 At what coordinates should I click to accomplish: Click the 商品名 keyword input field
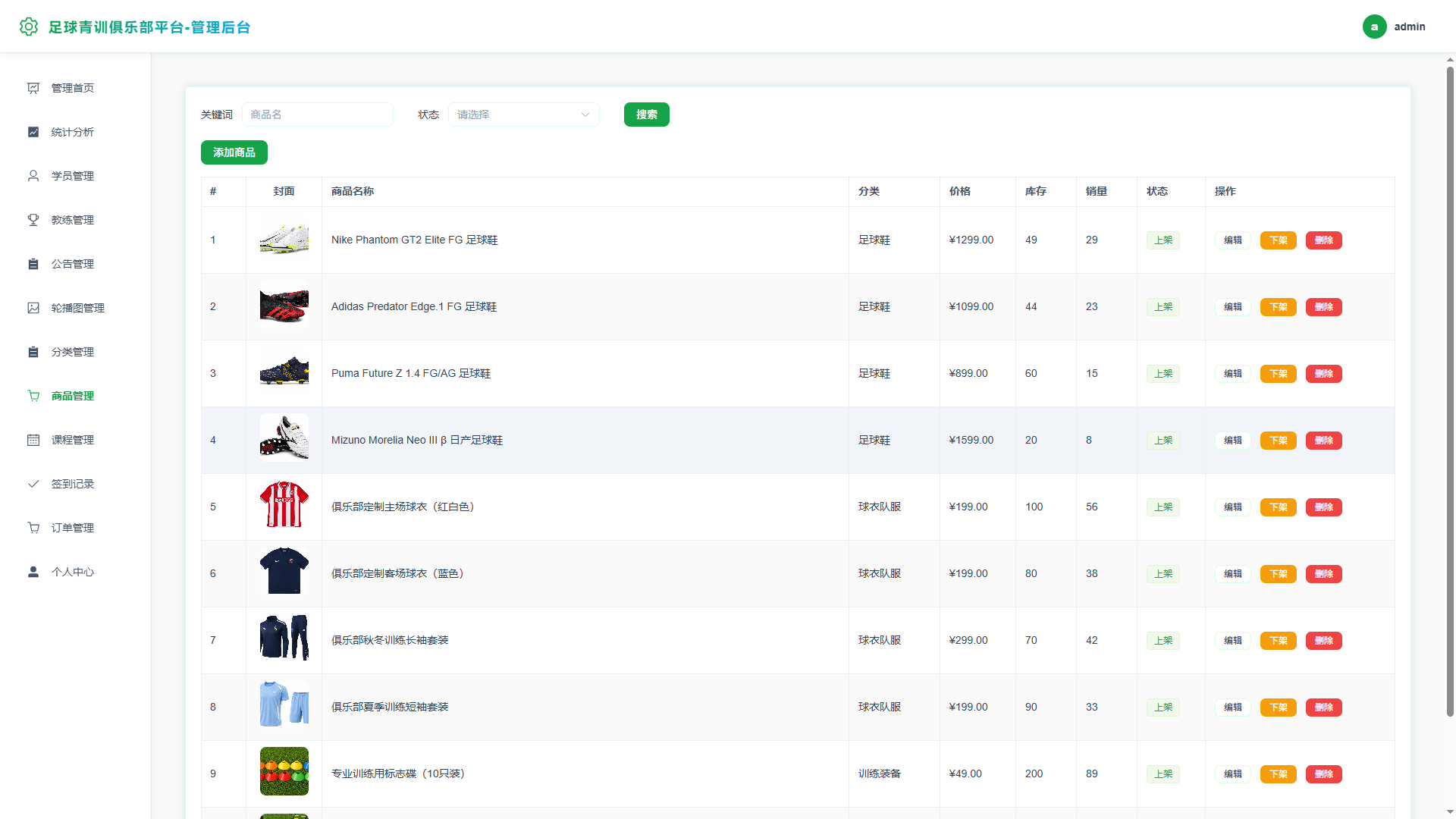point(318,115)
